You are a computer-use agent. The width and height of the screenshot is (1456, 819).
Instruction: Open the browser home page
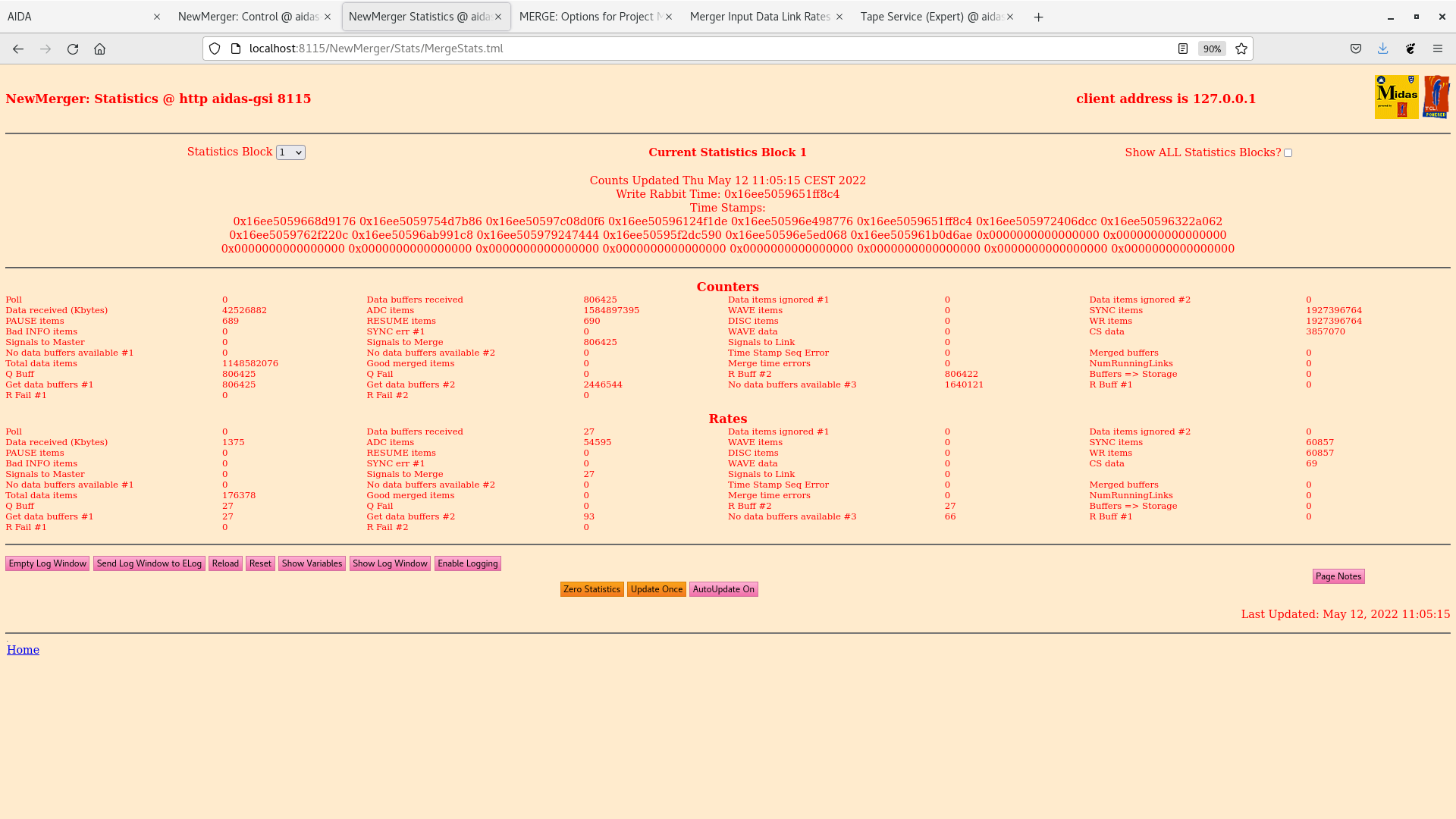99,49
